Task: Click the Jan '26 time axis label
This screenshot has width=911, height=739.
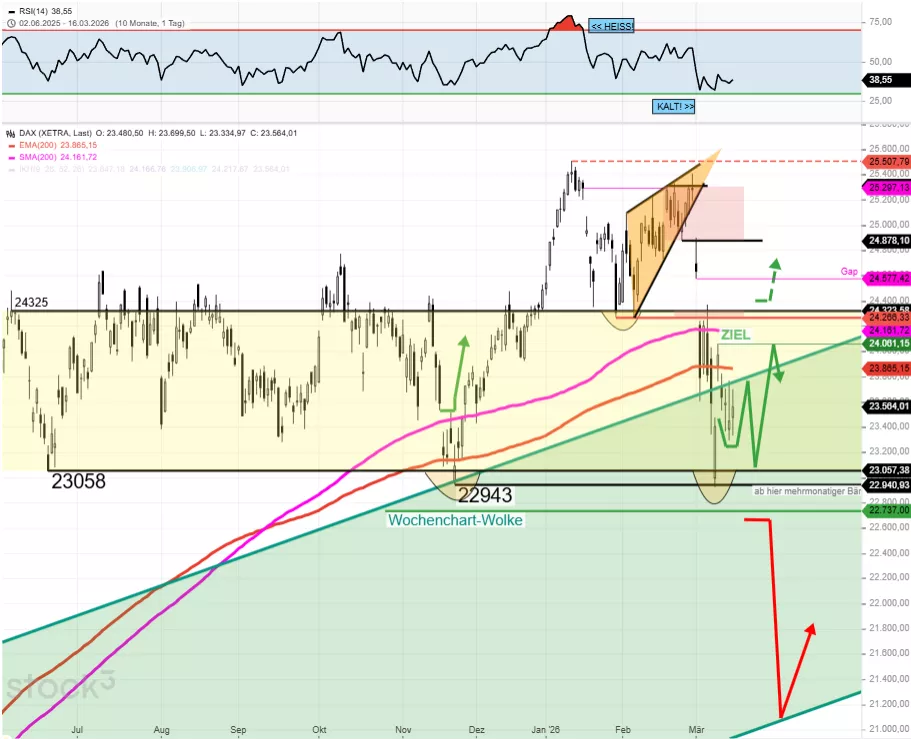Action: [x=547, y=730]
